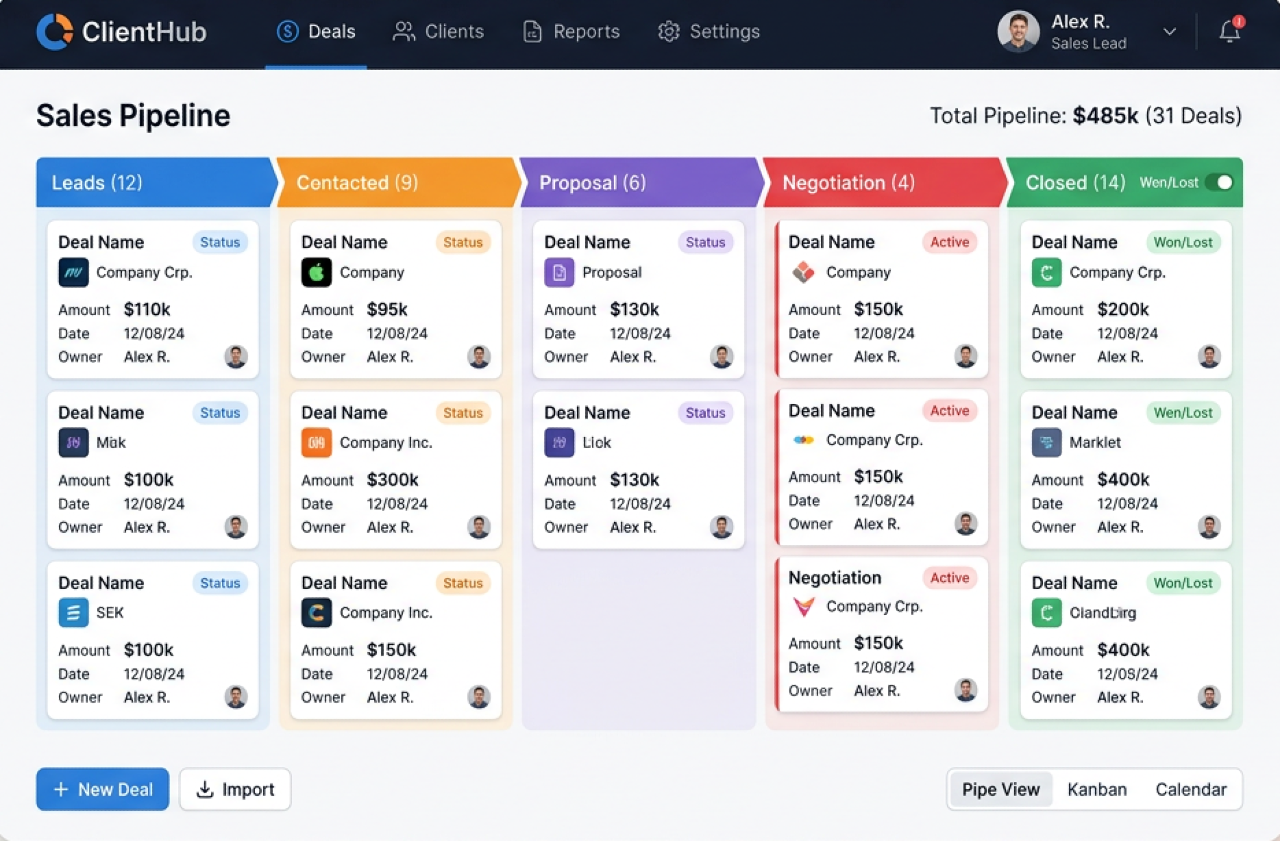Open the Deals tab
The width and height of the screenshot is (1280, 841).
(316, 32)
